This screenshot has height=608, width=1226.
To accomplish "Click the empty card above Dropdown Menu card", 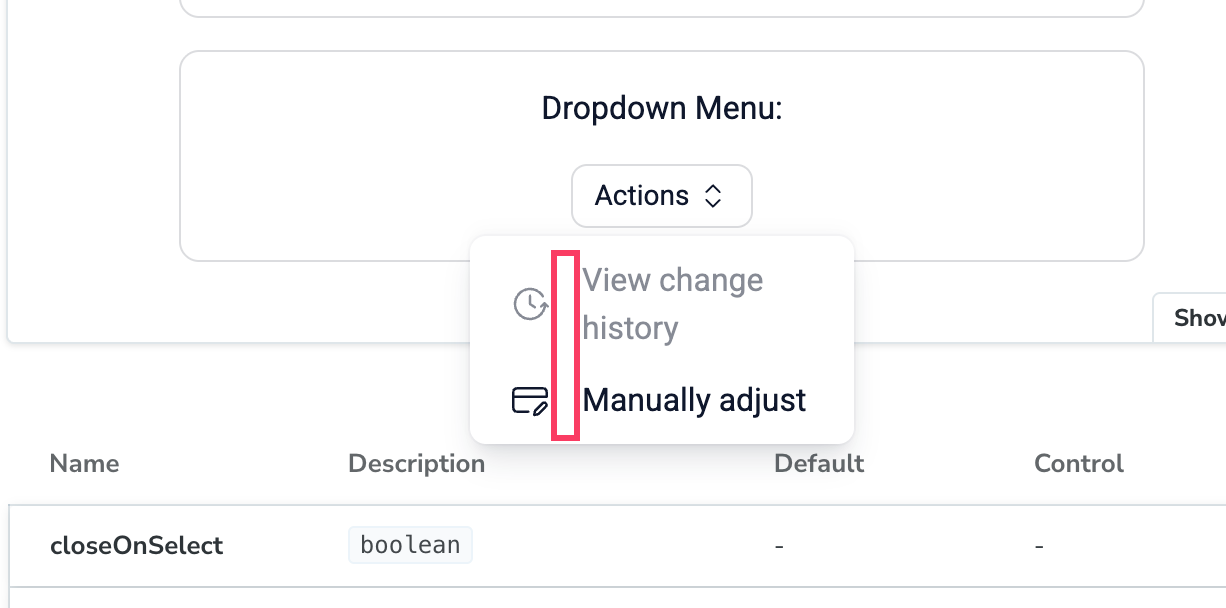I will pos(662,6).
